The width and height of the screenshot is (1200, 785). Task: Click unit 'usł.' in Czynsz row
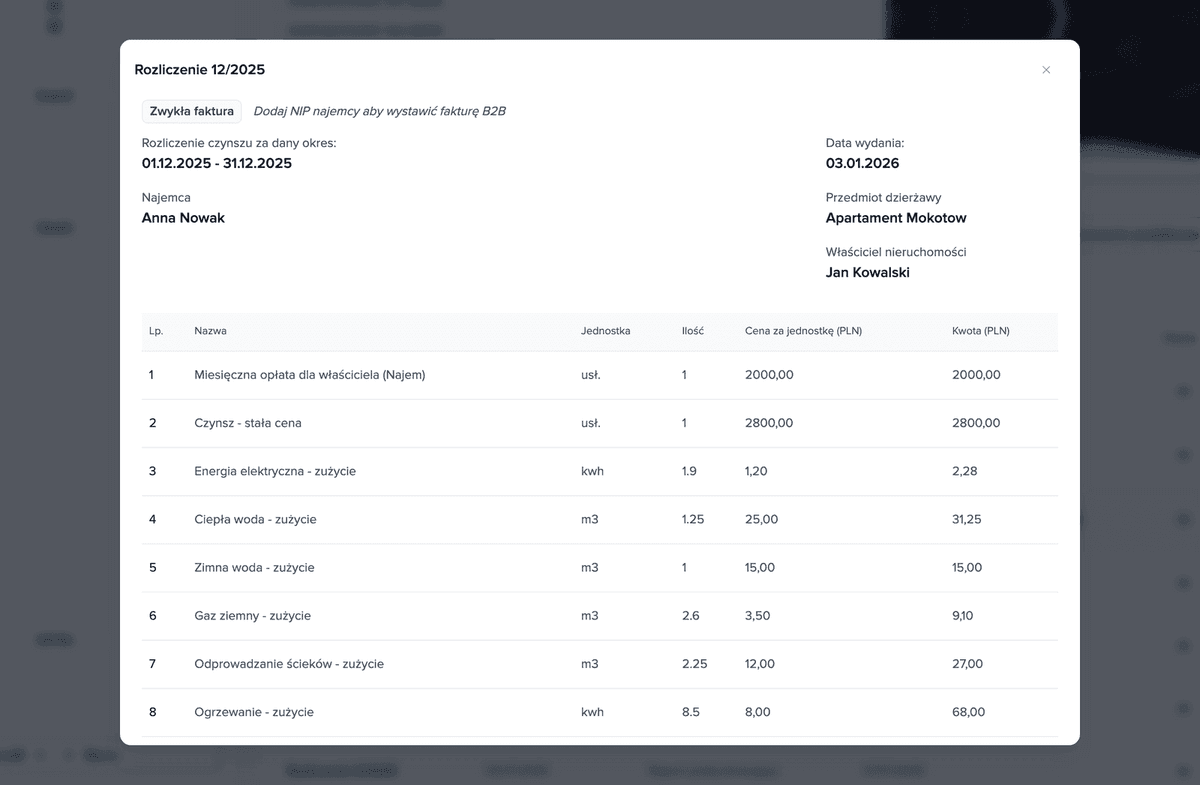pos(591,423)
